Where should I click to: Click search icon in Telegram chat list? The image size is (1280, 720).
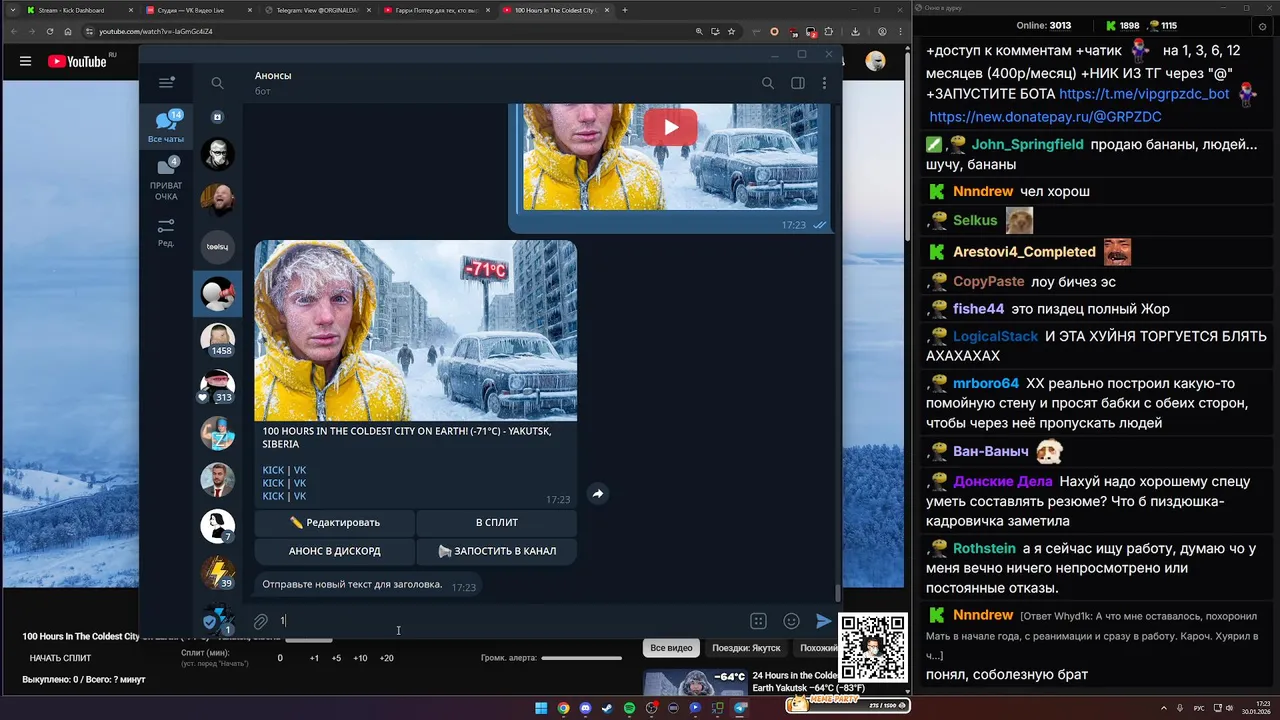click(x=217, y=83)
